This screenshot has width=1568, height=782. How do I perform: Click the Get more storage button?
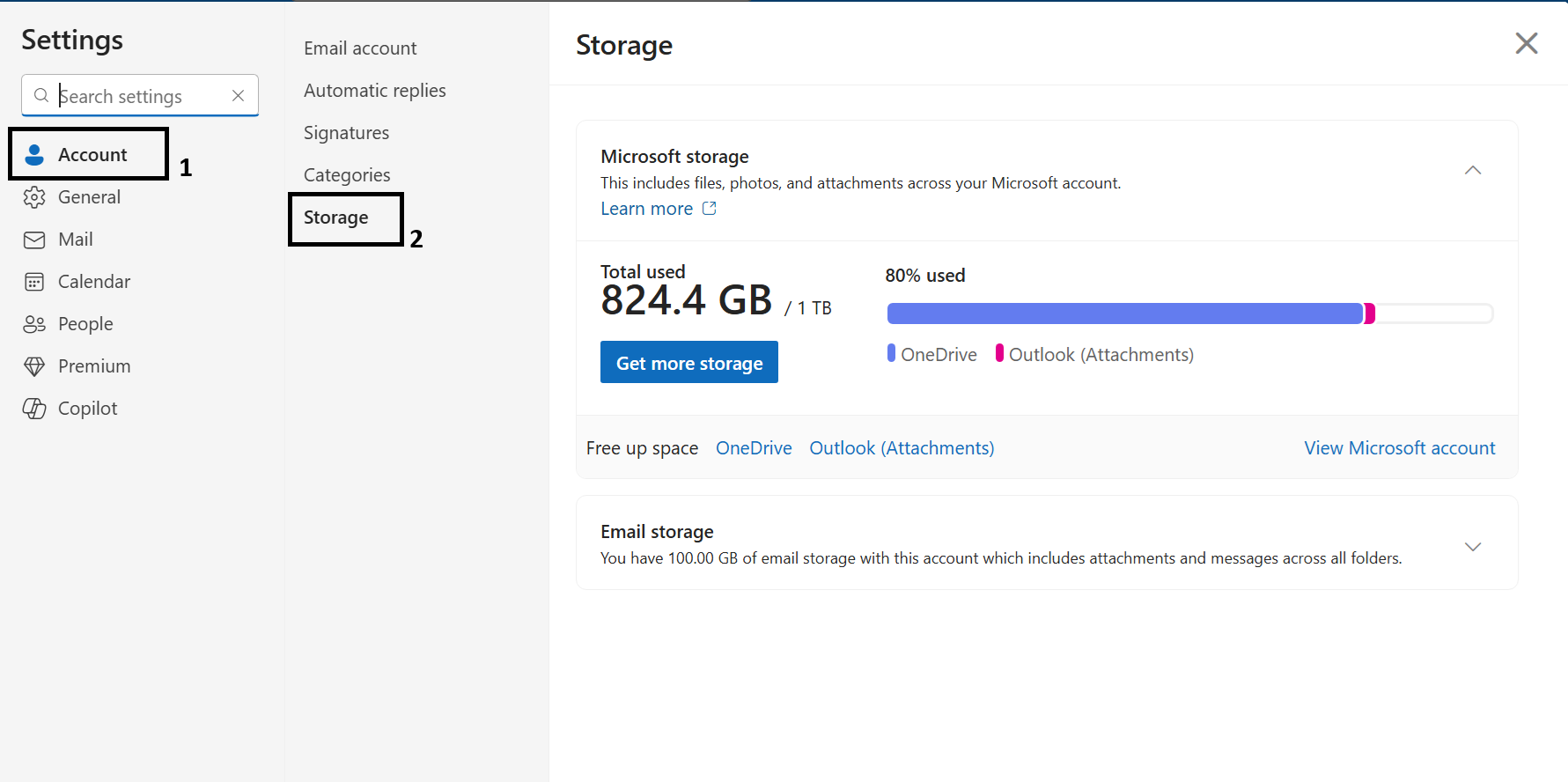[689, 362]
